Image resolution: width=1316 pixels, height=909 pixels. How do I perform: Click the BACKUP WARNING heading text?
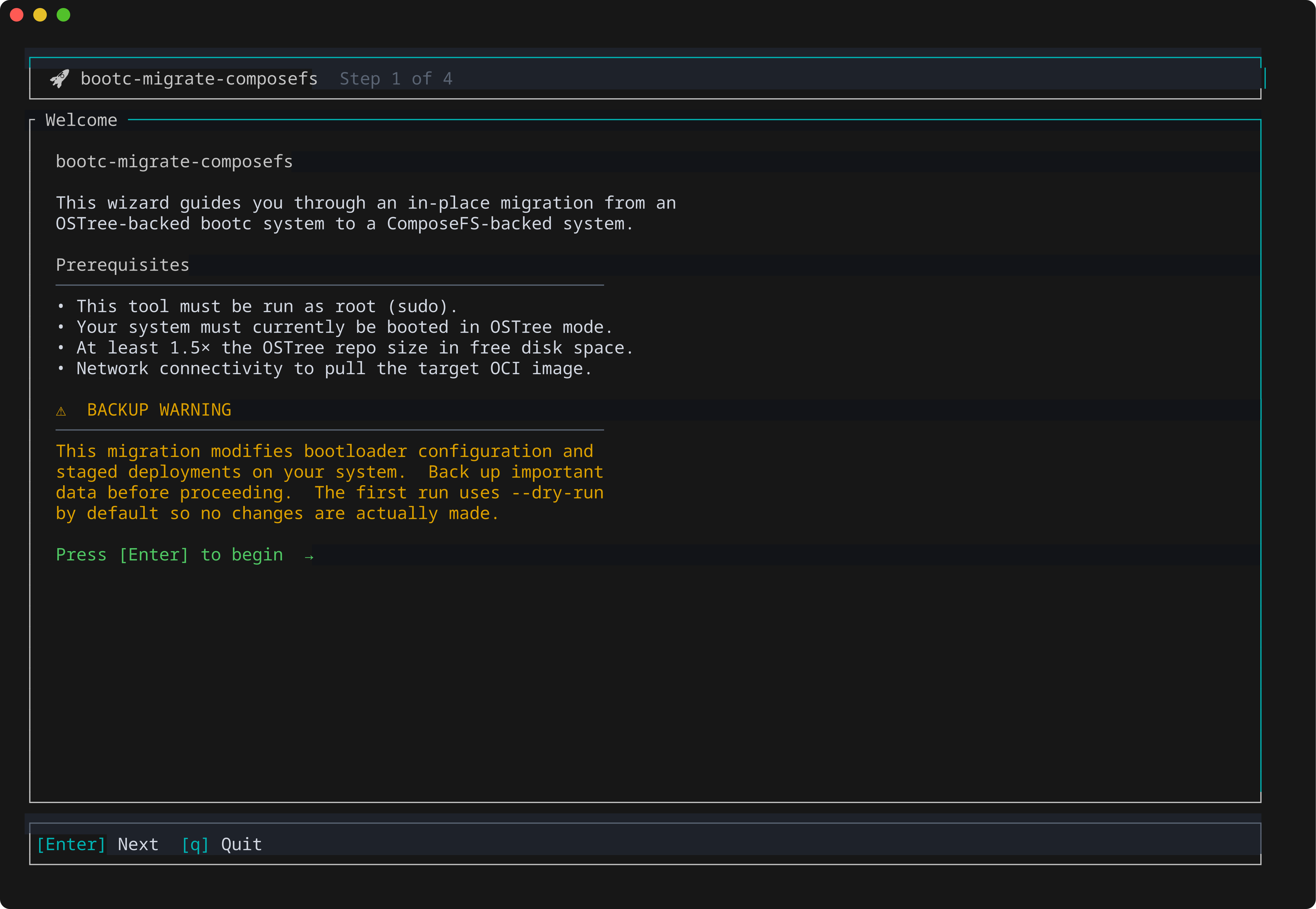pyautogui.click(x=159, y=410)
